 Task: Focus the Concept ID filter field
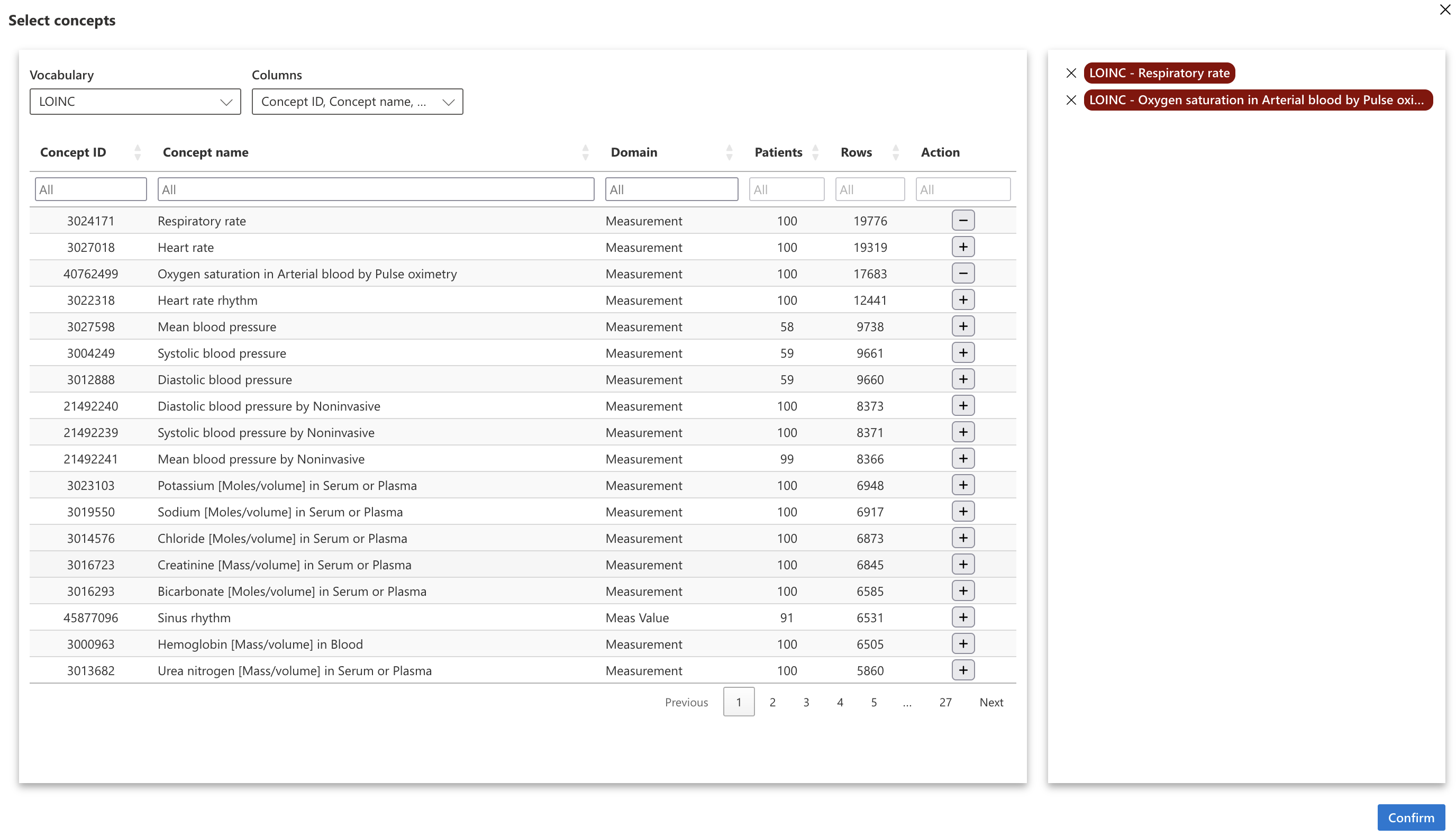coord(90,189)
